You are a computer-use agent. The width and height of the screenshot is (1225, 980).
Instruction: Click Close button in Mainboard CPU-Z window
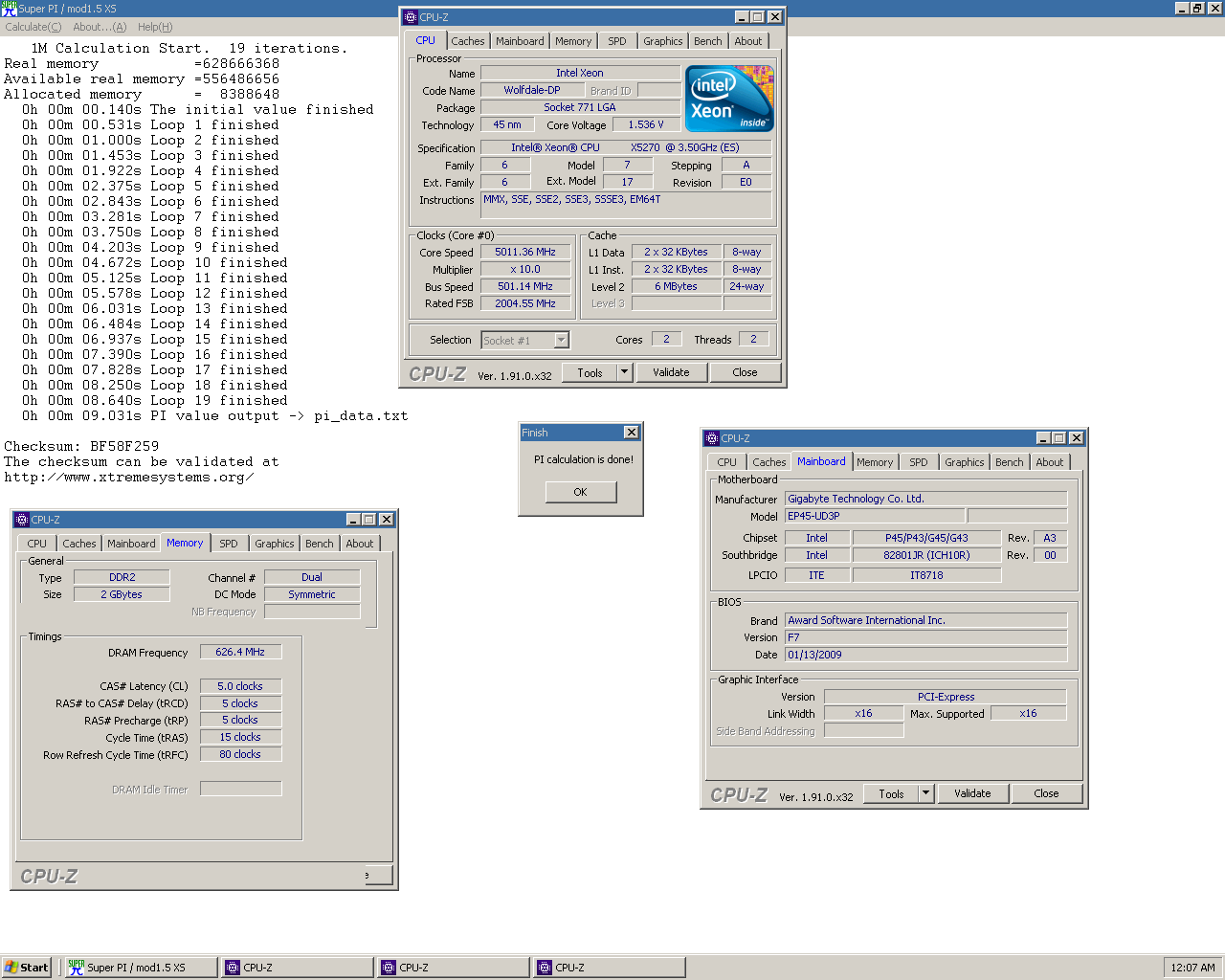click(1046, 793)
